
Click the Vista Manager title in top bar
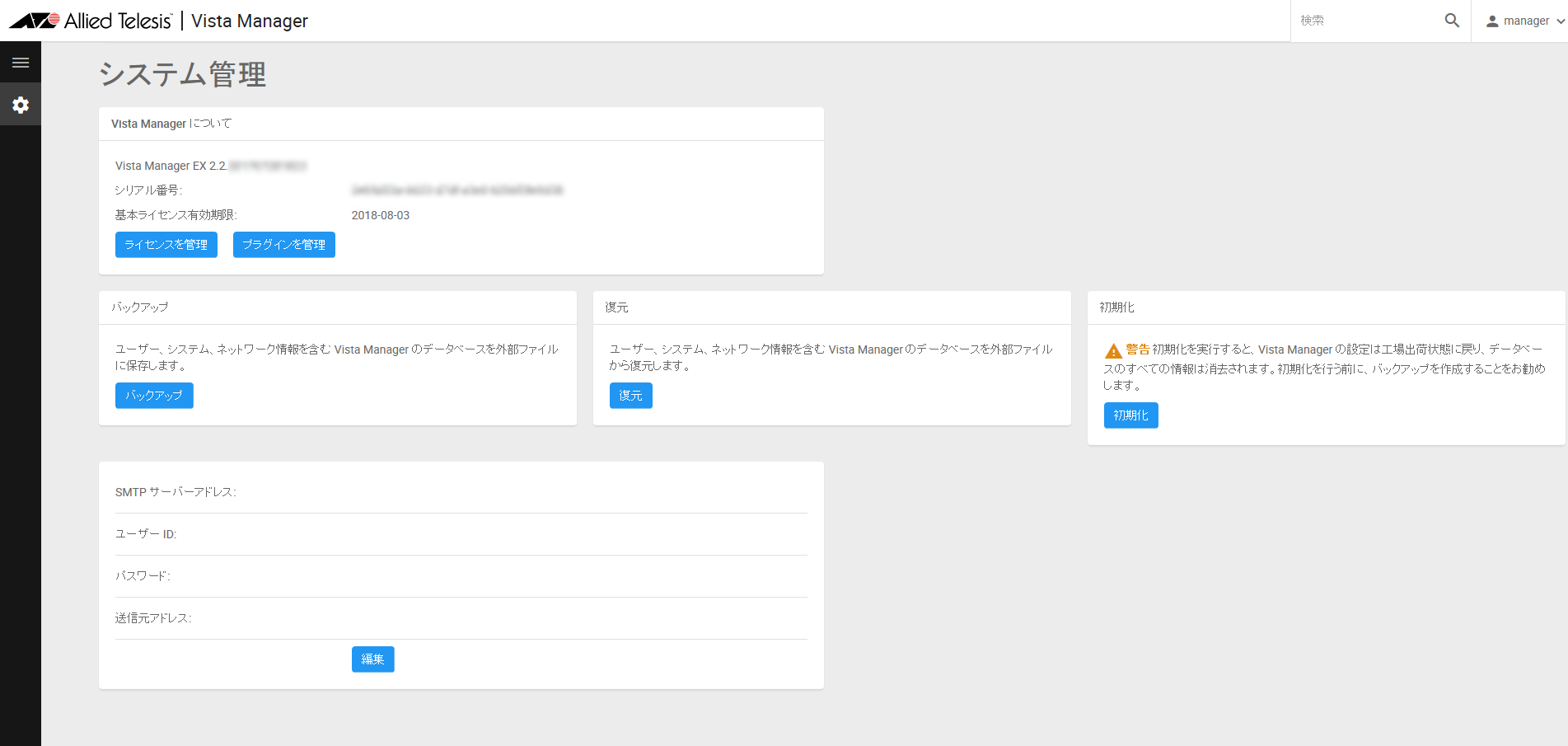pos(250,21)
